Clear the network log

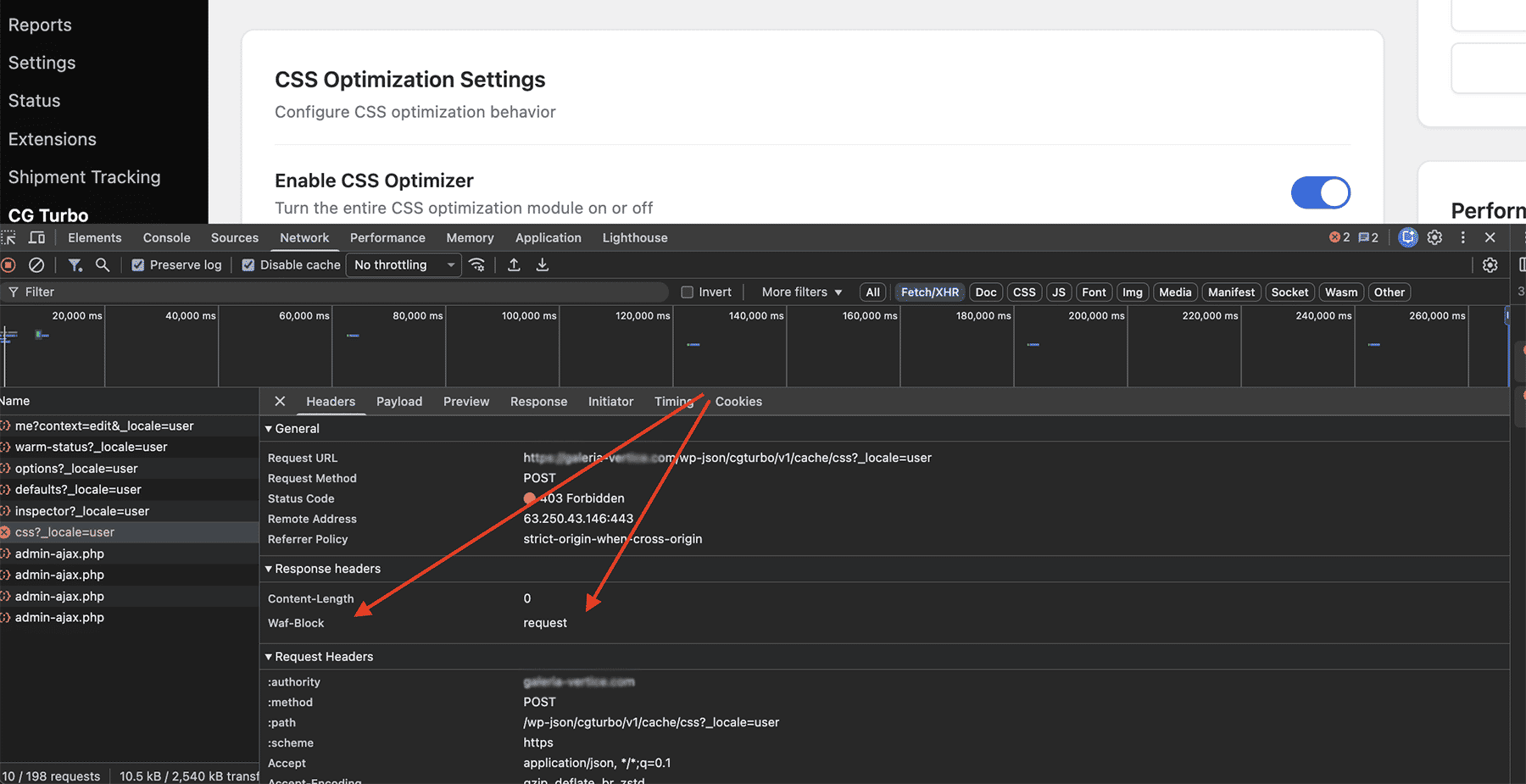36,265
